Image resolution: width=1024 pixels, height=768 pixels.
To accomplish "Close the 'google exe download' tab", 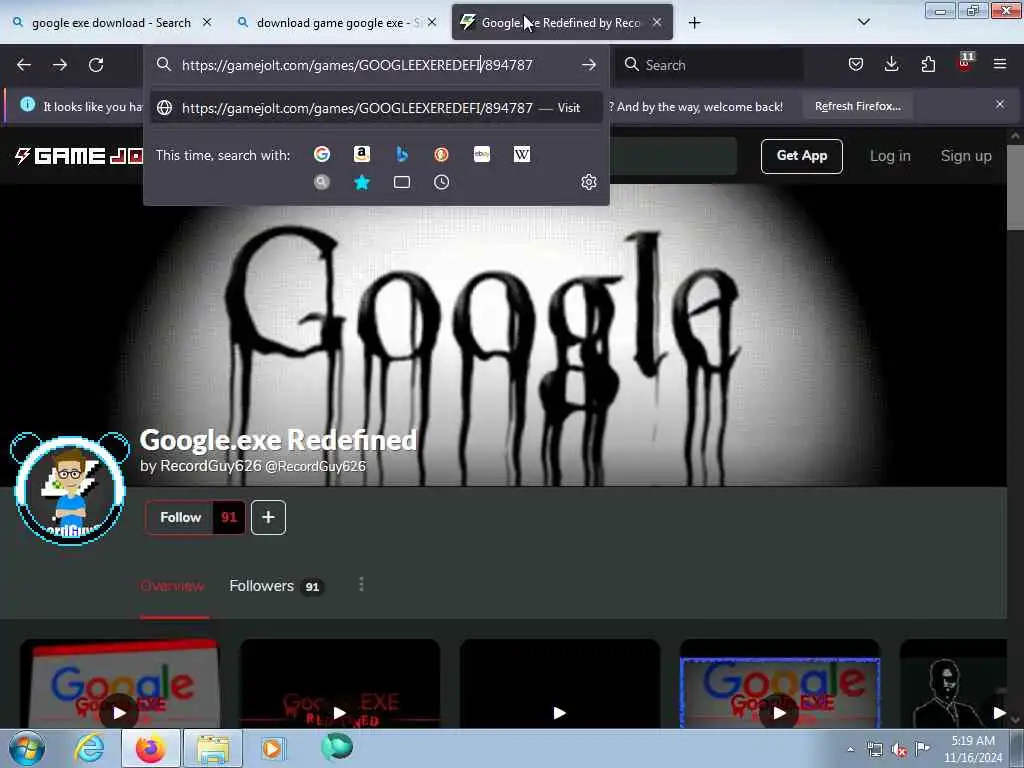I will 207,22.
